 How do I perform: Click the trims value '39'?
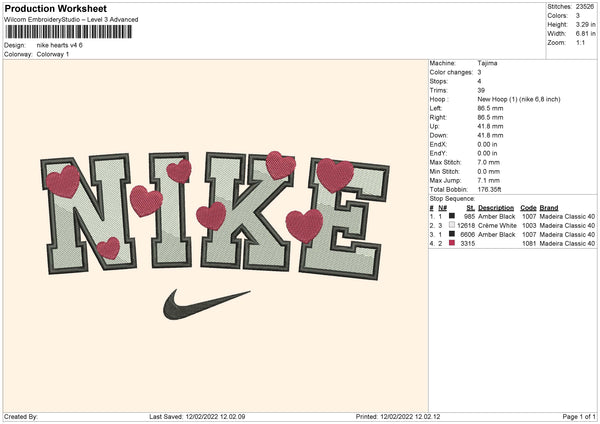click(x=481, y=90)
